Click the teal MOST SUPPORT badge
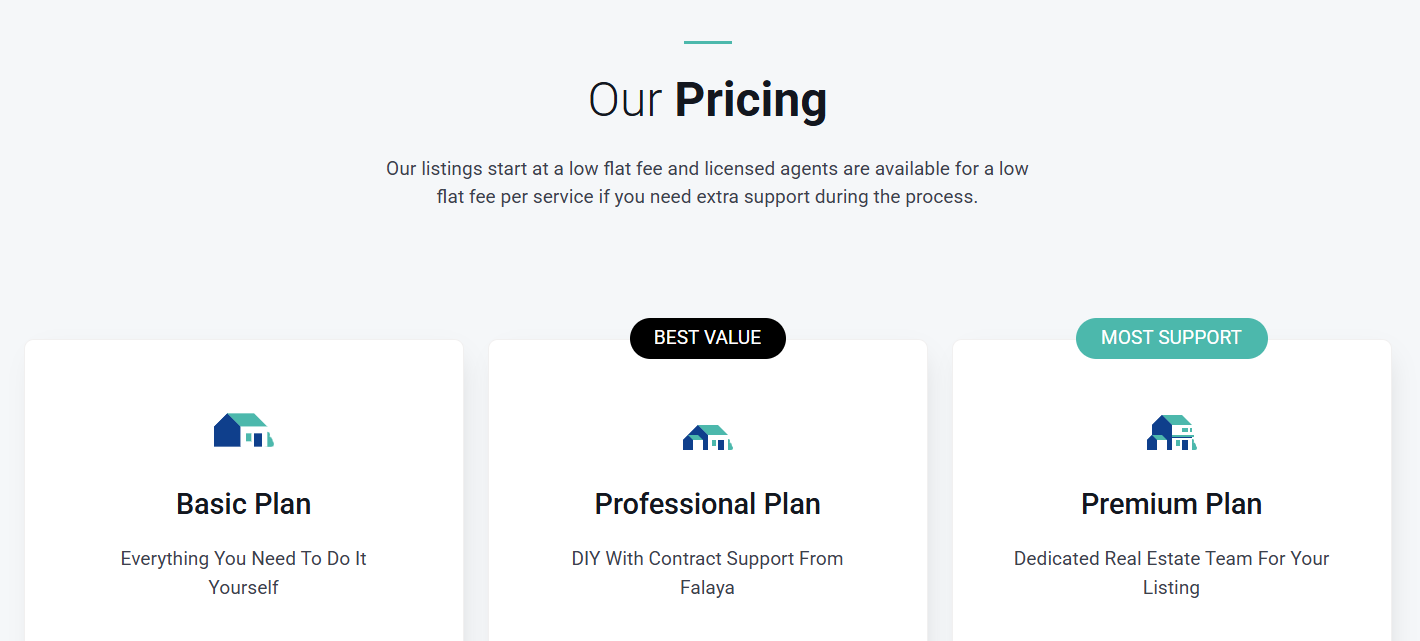 pos(1171,338)
